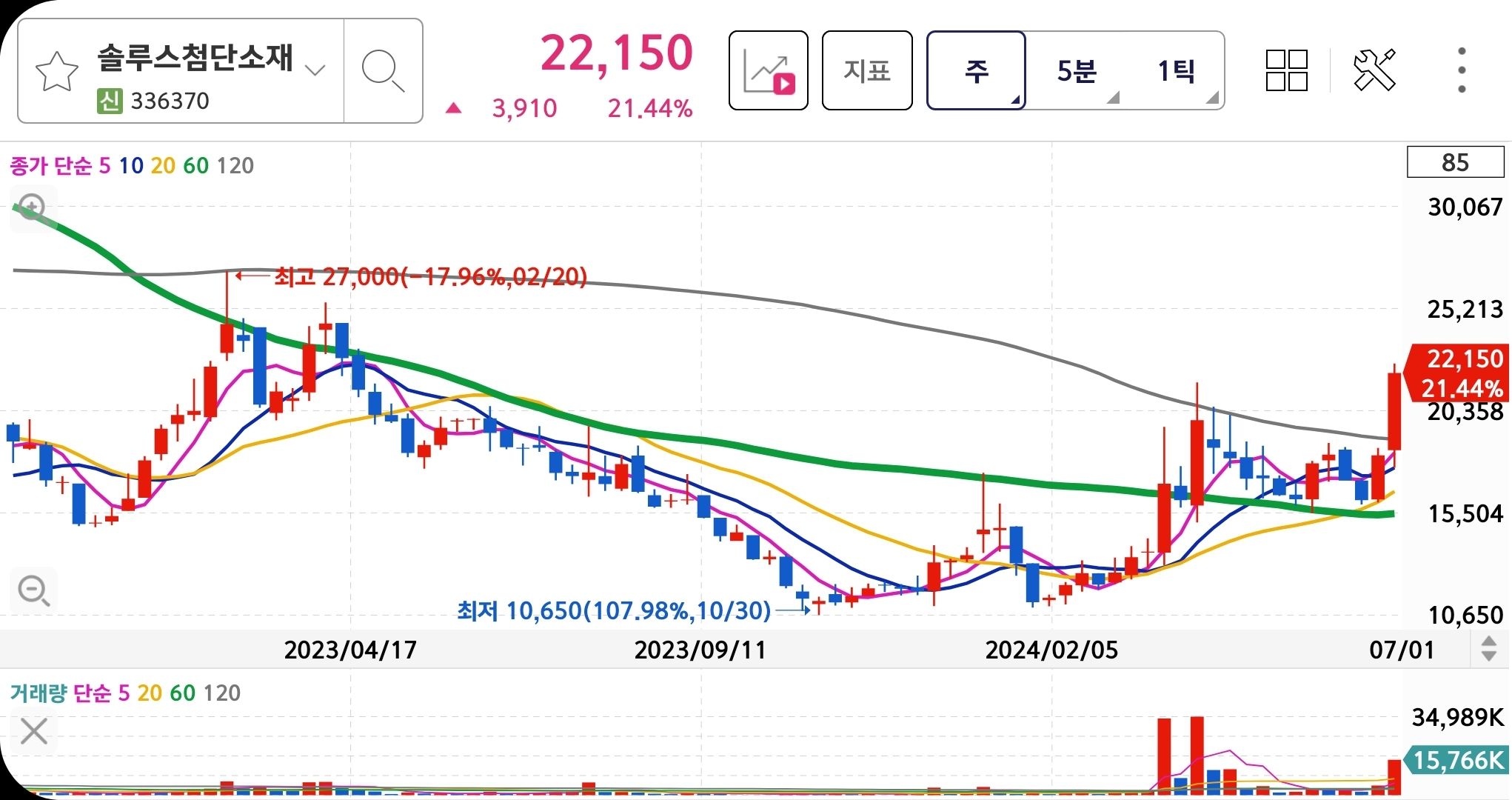Click the 최고 27,000 high price annotation
This screenshot has height=800, width=1512.
click(x=430, y=276)
